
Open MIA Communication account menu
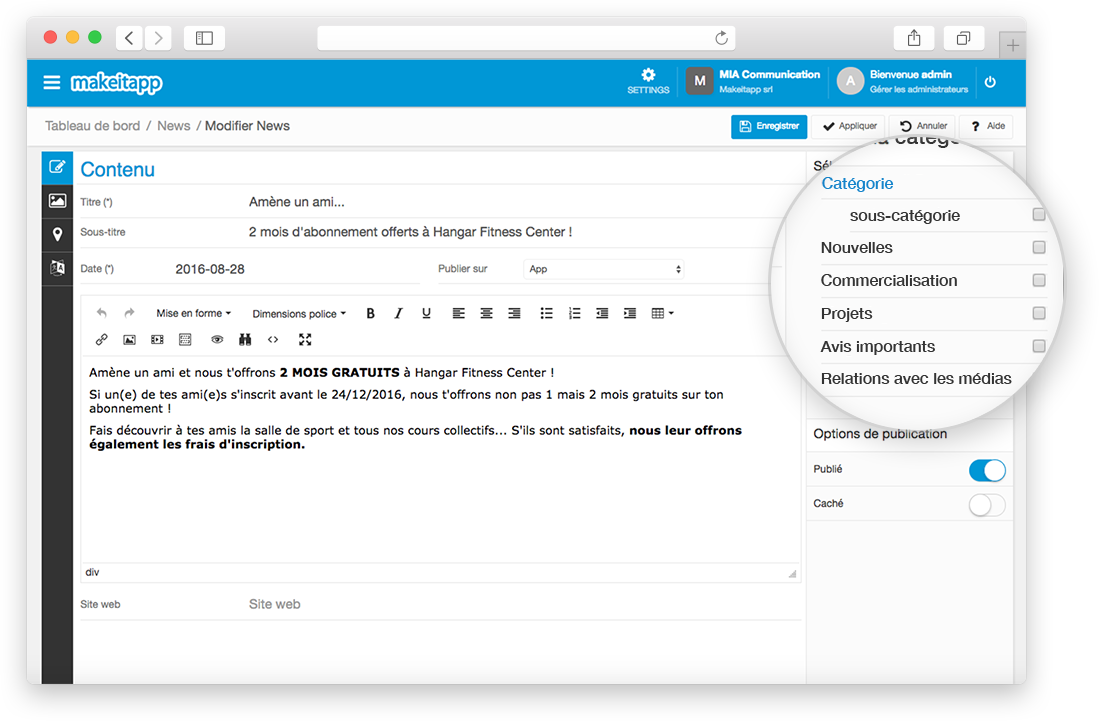tap(753, 81)
